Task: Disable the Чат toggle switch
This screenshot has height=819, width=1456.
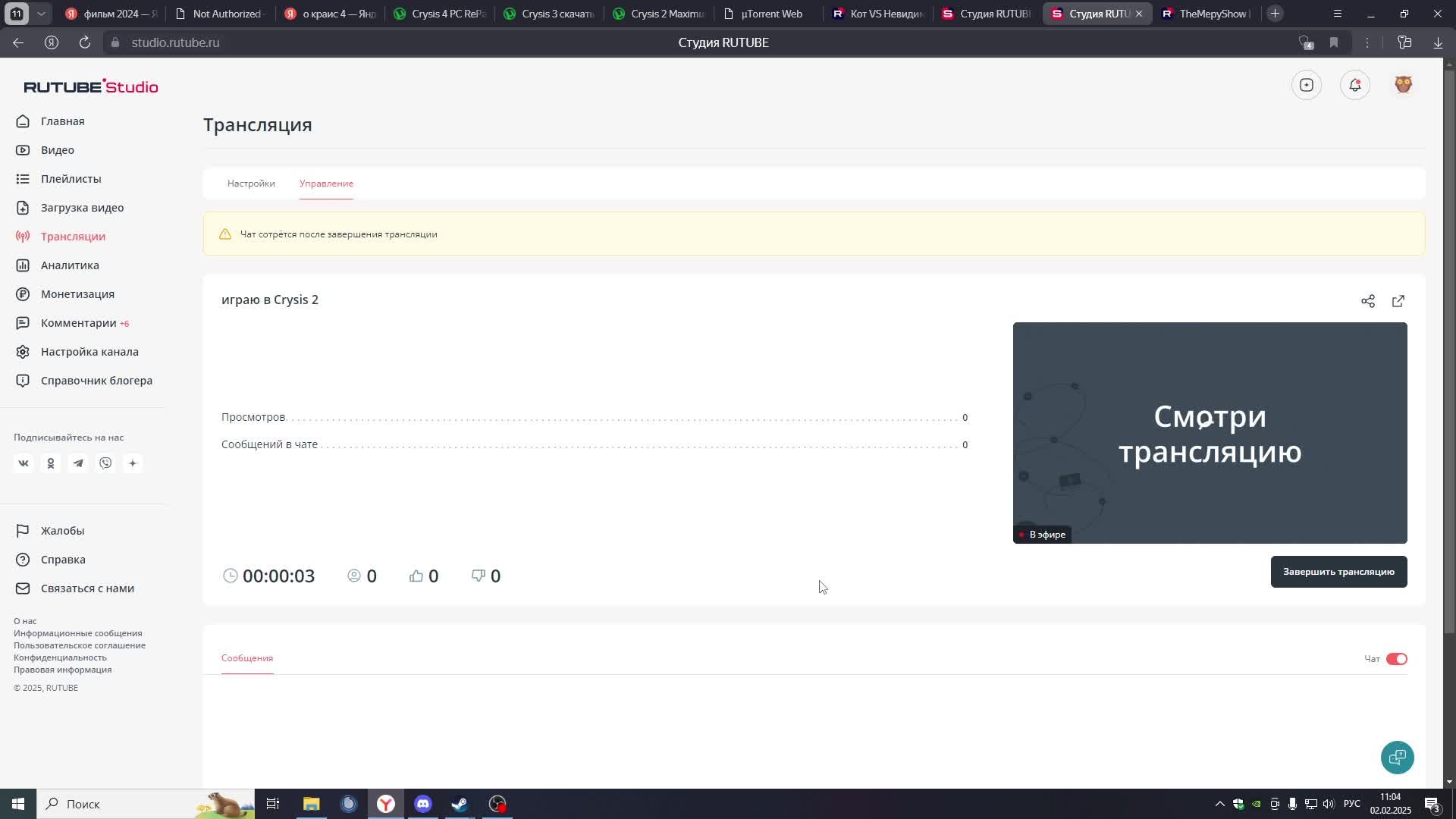Action: coord(1396,659)
